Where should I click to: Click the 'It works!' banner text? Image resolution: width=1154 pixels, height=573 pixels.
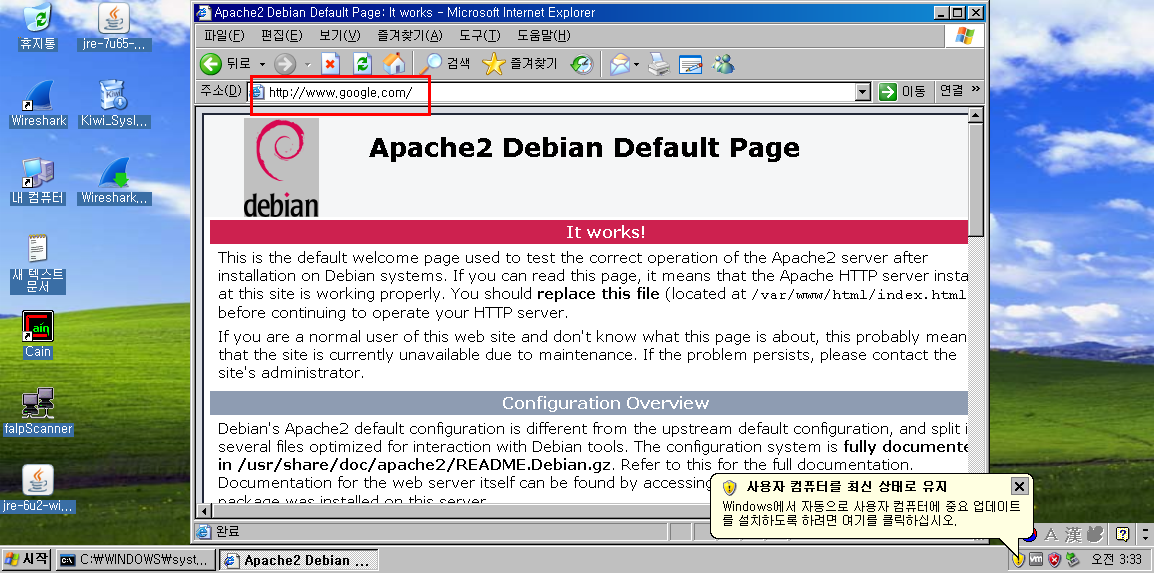coord(605,232)
